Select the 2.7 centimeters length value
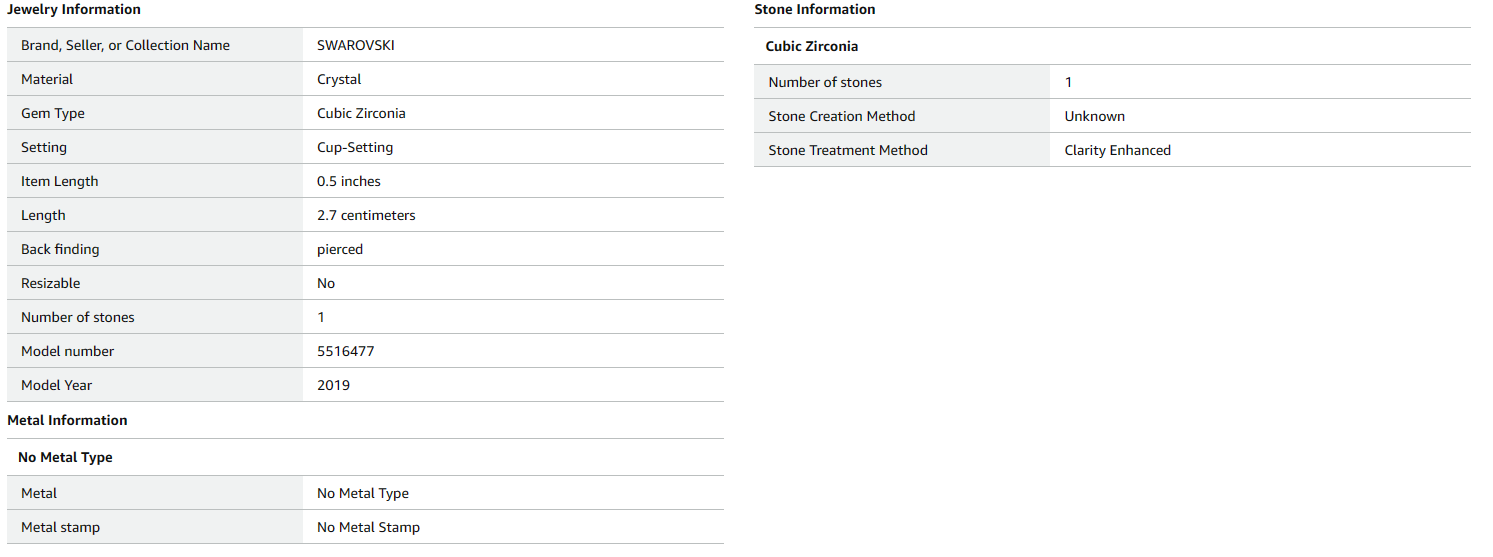 (x=366, y=215)
